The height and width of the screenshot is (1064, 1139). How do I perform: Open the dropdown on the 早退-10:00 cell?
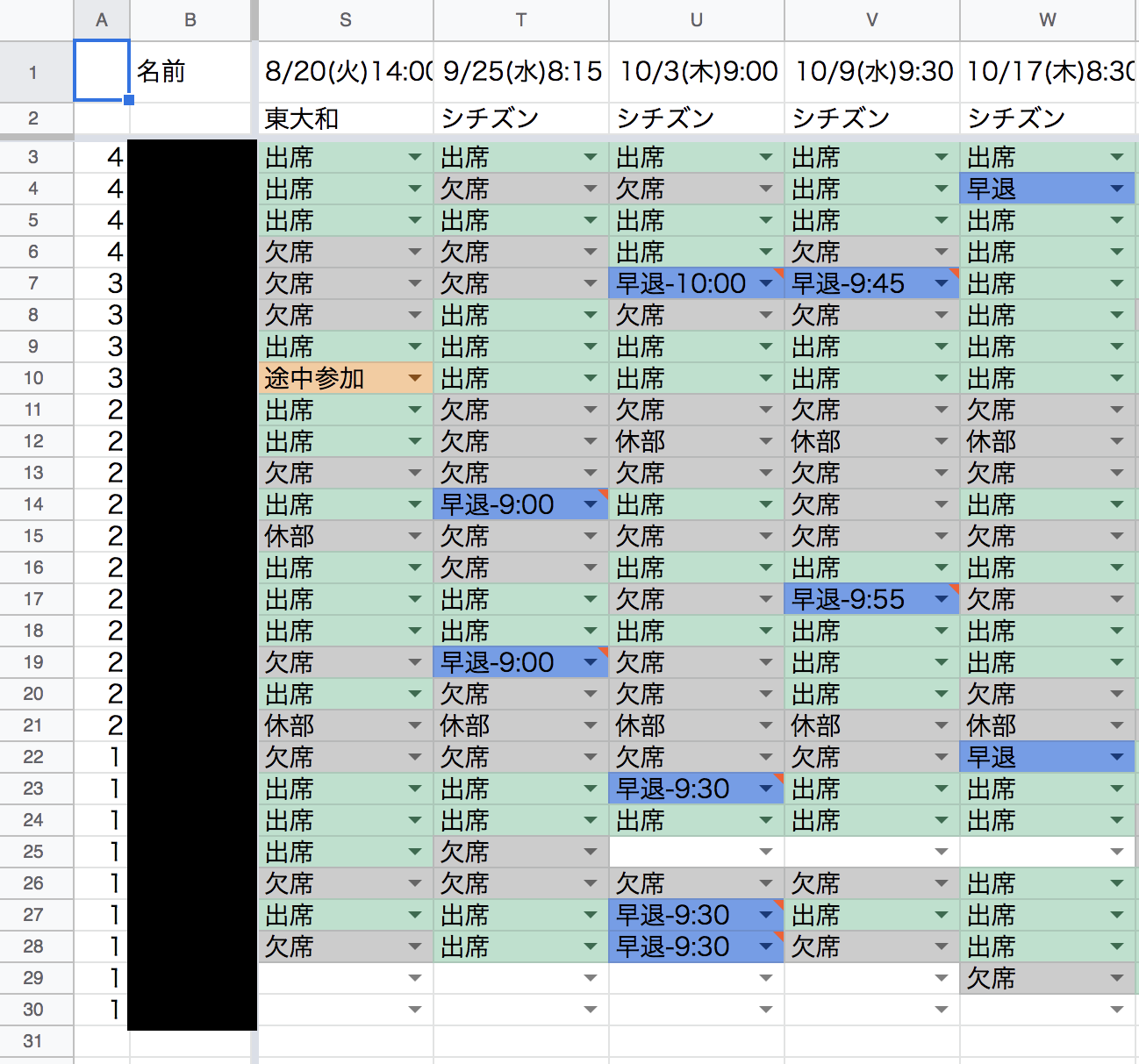click(766, 283)
